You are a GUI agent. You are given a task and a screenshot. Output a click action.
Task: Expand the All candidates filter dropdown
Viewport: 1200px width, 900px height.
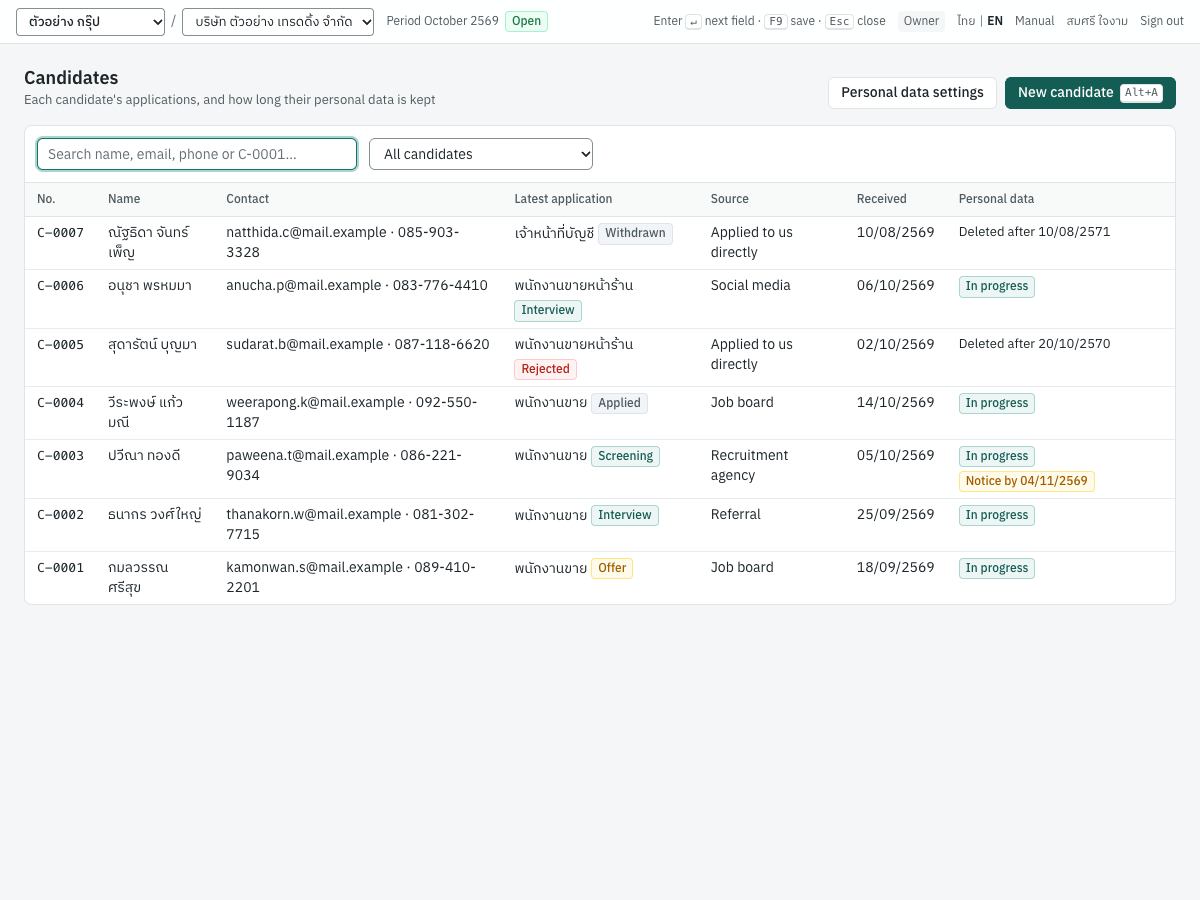tap(481, 154)
